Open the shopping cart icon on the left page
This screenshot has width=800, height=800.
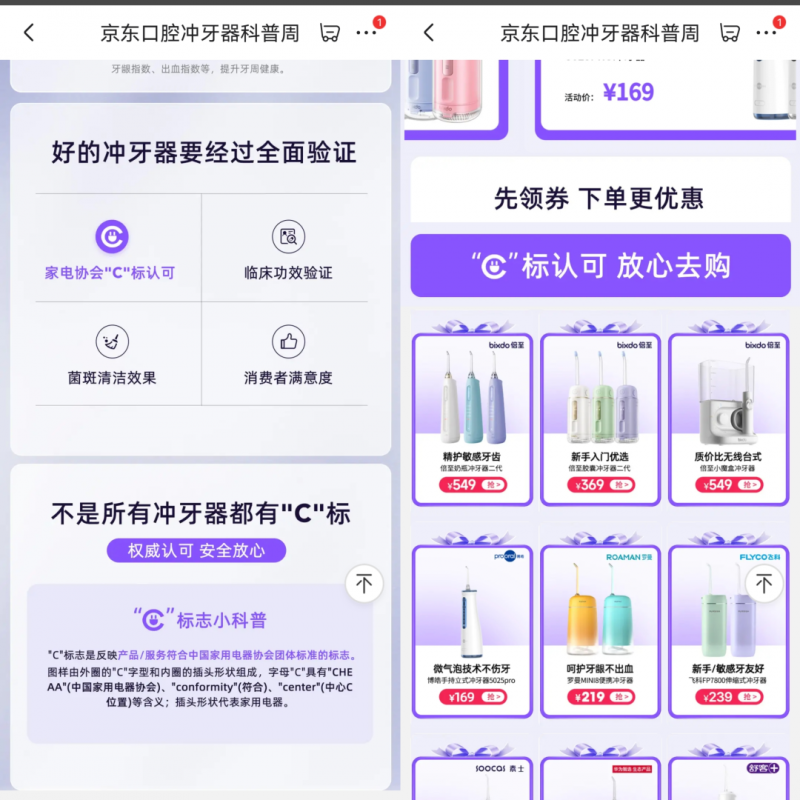330,31
